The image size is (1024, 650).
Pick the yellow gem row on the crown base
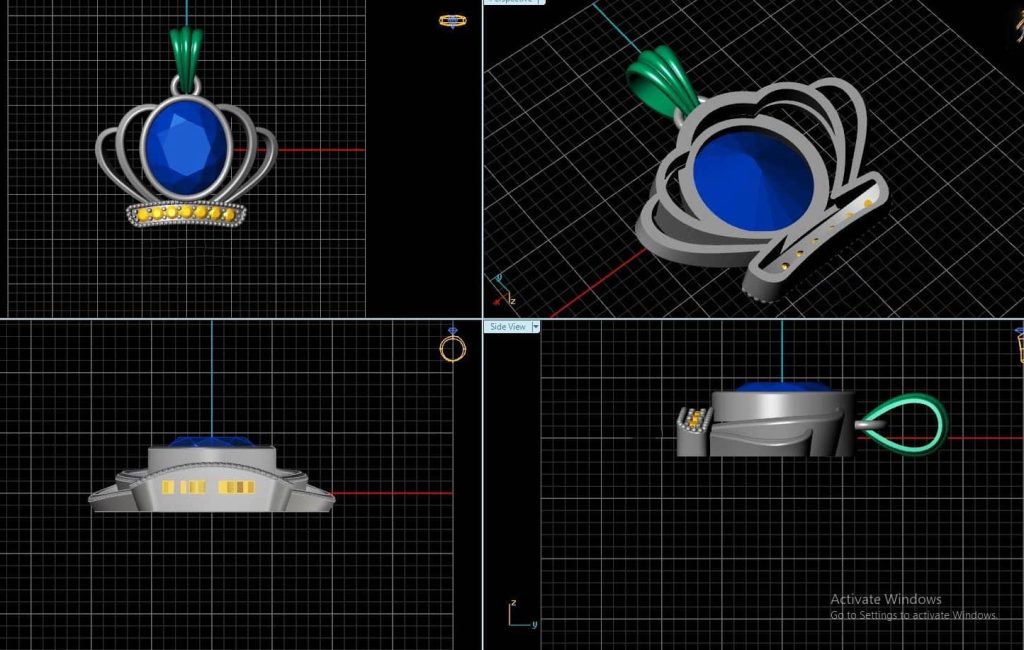coord(185,213)
